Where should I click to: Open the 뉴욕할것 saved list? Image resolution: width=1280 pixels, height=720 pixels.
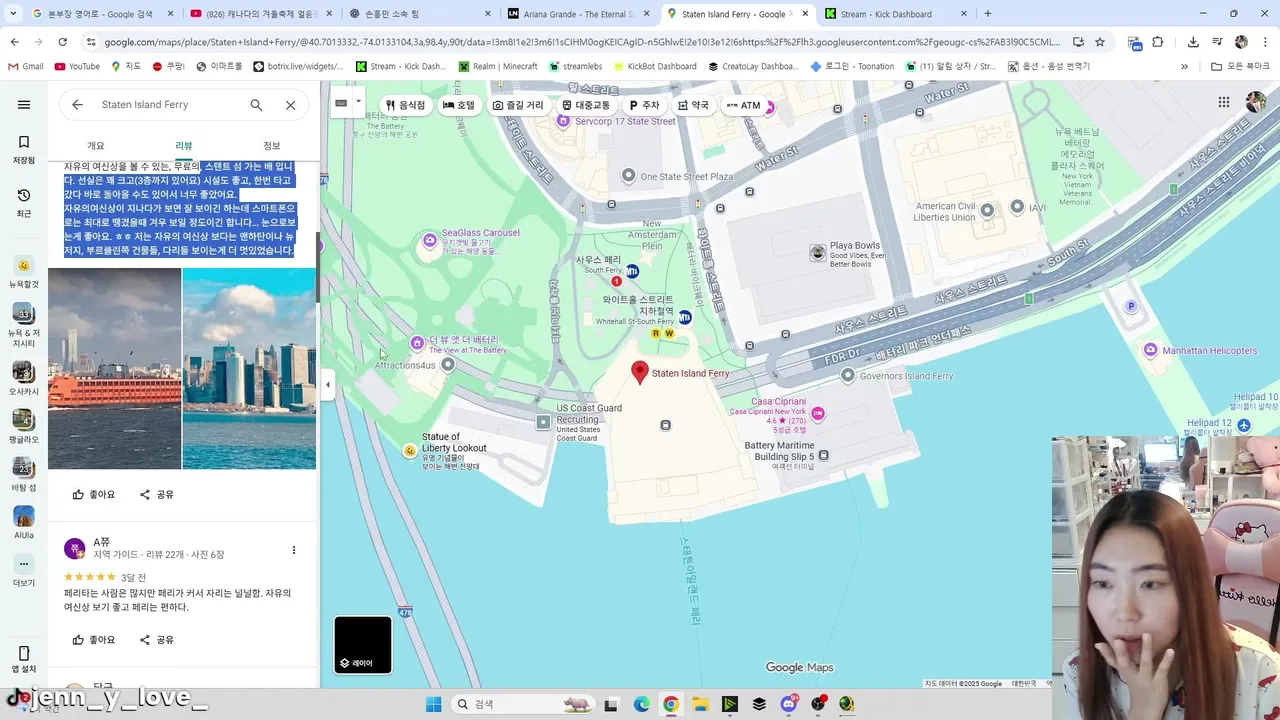(24, 273)
